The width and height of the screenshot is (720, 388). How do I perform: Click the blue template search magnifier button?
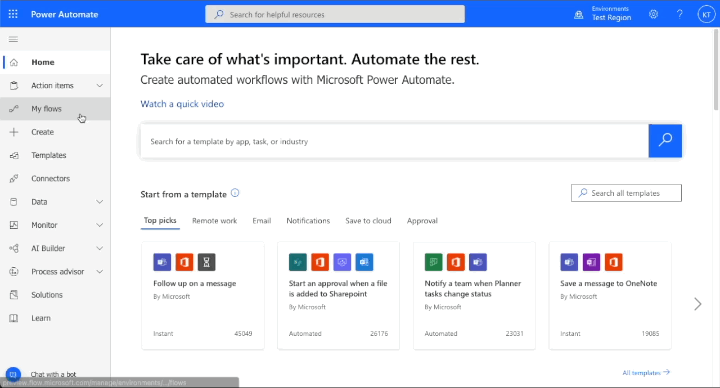665,141
